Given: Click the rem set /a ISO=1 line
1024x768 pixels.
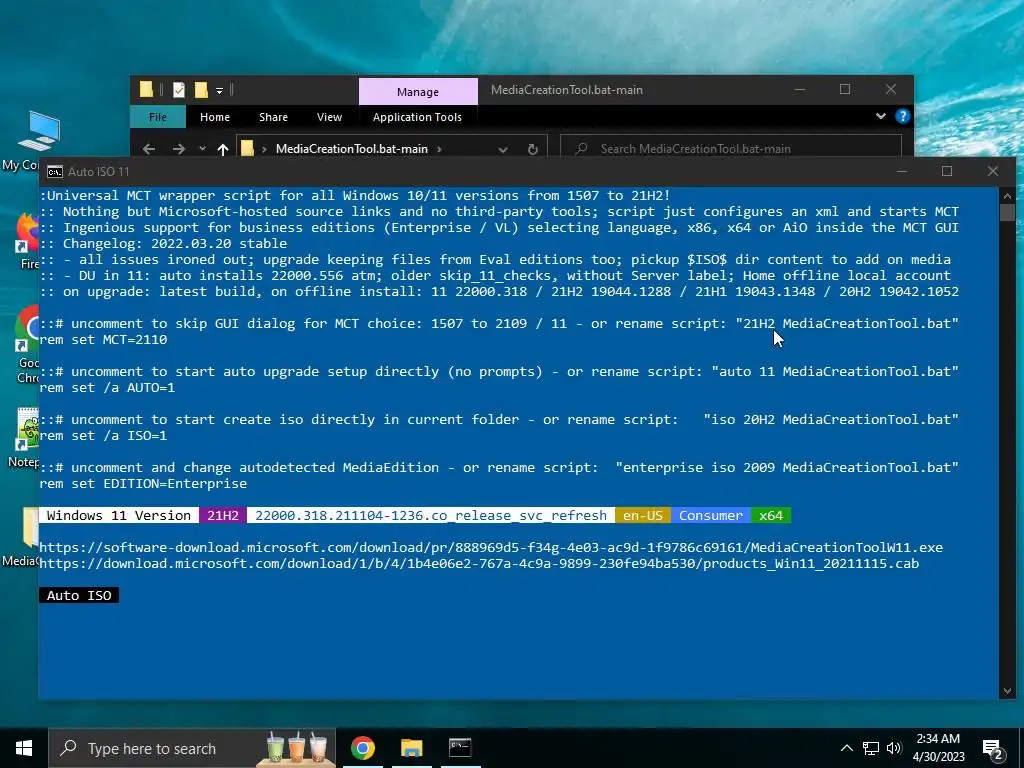Looking at the screenshot, I should point(103,436).
